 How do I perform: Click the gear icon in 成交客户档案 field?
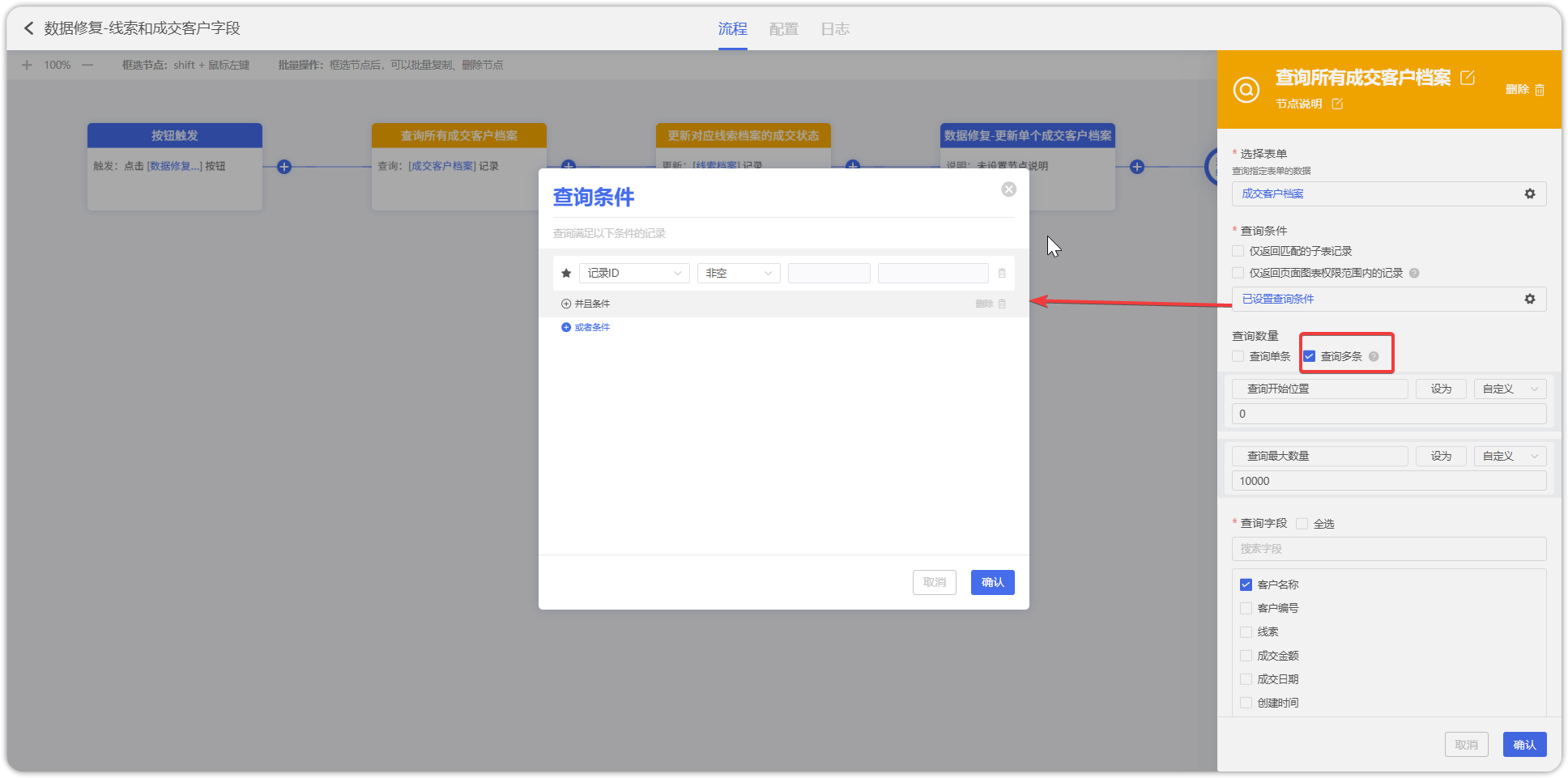pyautogui.click(x=1529, y=193)
